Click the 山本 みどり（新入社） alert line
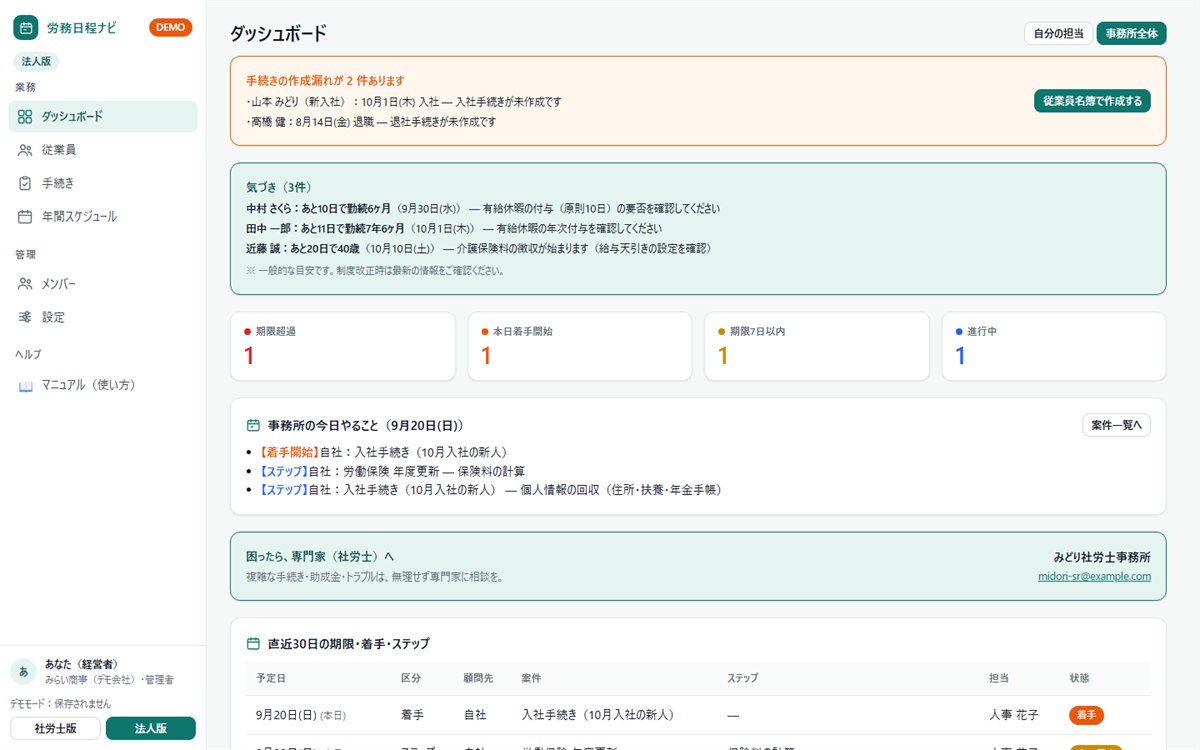 403,102
